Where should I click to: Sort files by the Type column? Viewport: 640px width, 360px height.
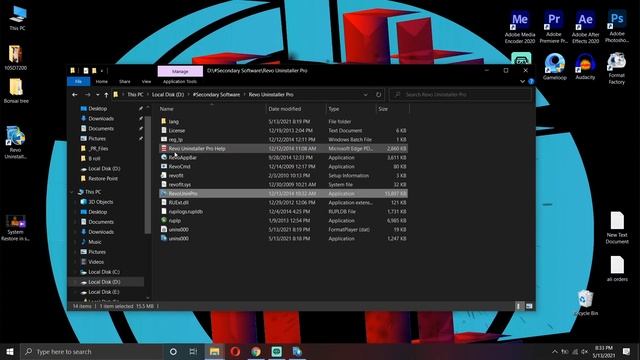pyautogui.click(x=351, y=109)
